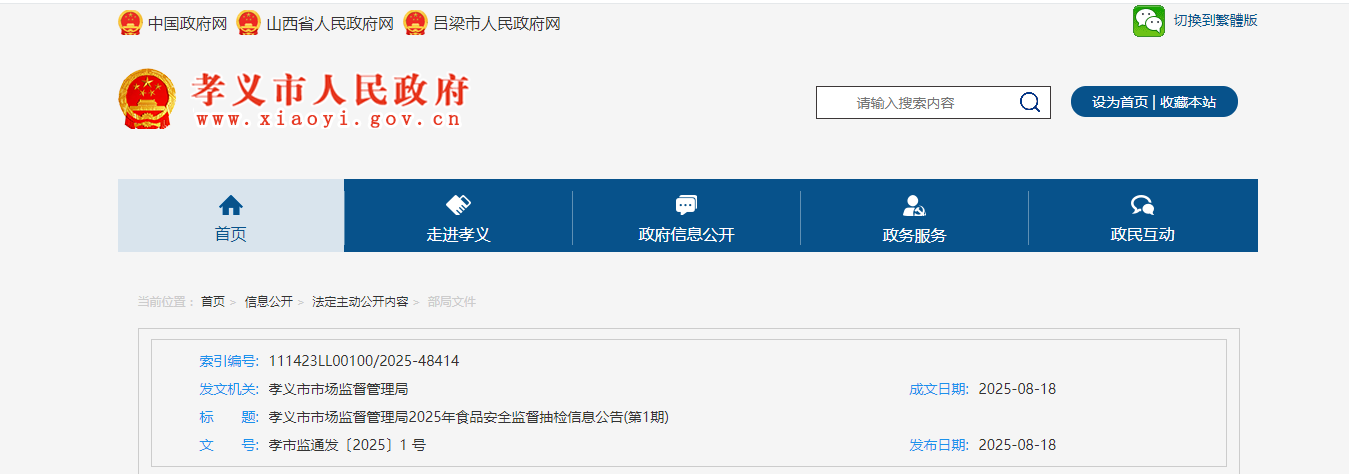Open the 中国政府网 link

(187, 23)
